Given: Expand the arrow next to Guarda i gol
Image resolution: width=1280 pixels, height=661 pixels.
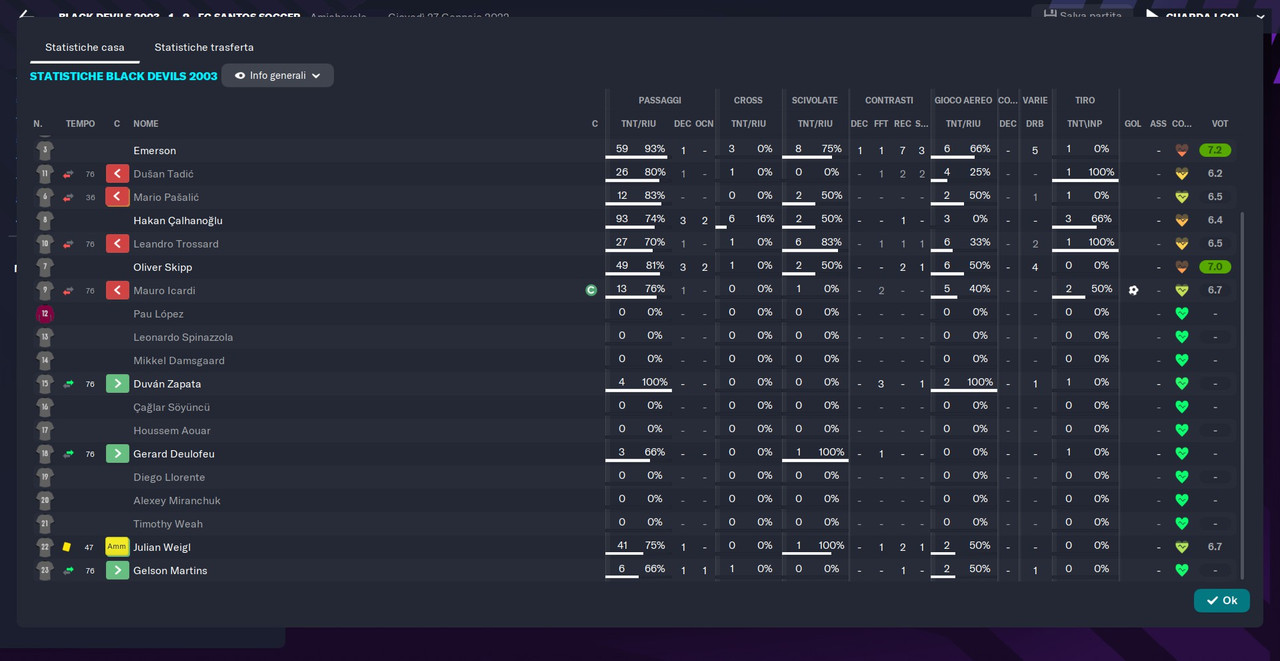Looking at the screenshot, I should [x=1260, y=17].
